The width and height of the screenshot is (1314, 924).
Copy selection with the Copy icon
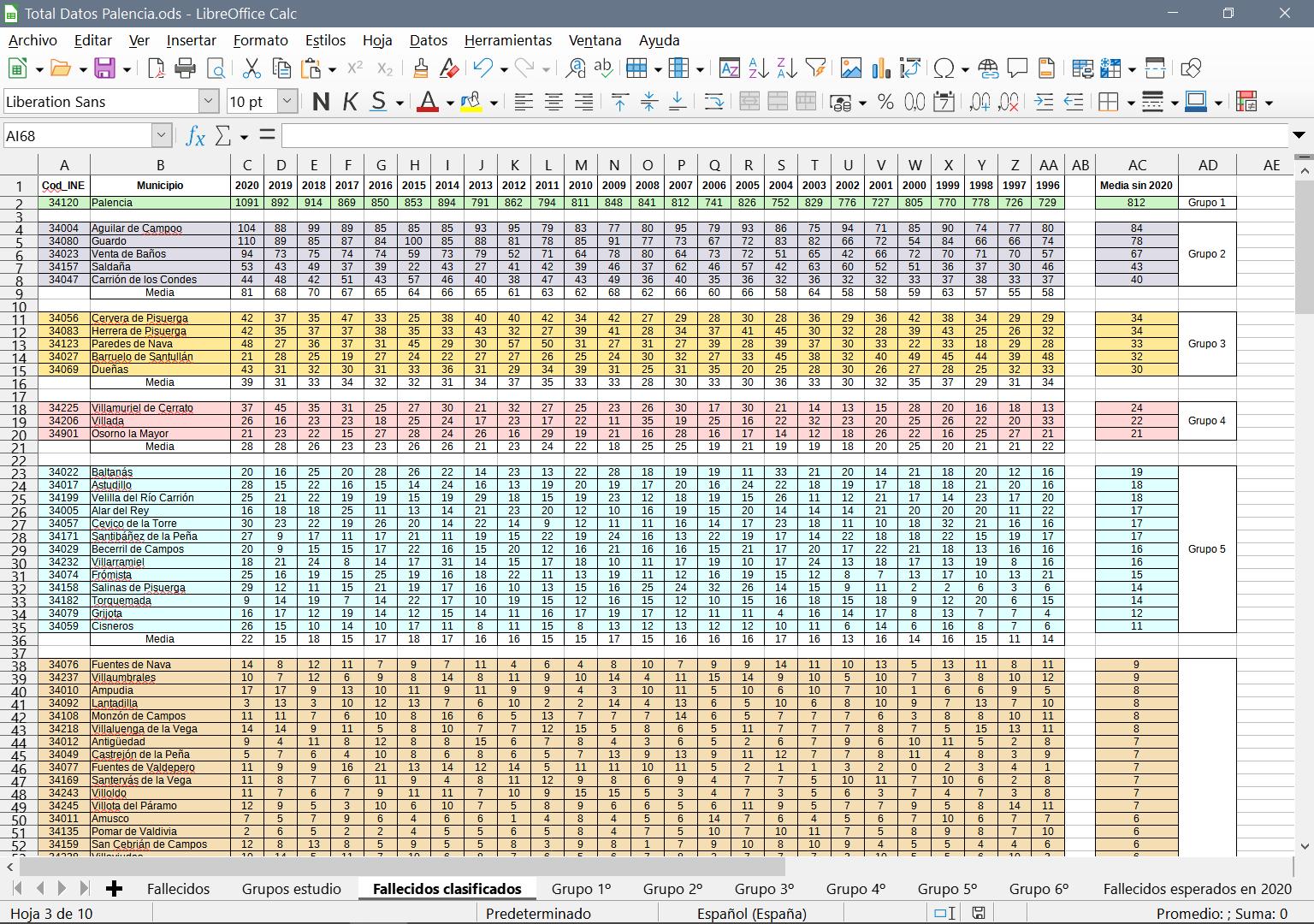coord(281,68)
